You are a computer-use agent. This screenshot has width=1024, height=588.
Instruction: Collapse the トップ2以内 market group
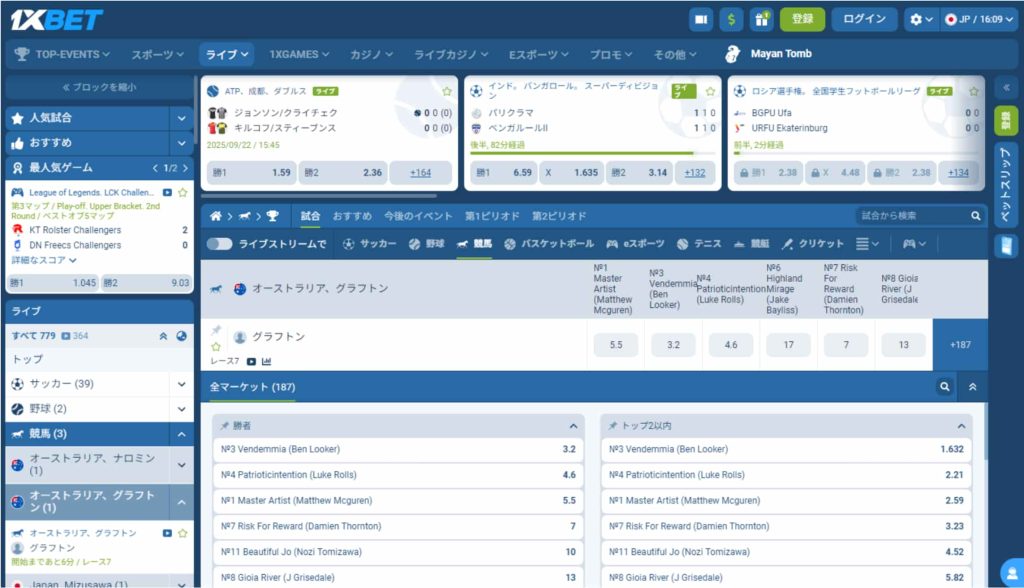[x=961, y=426]
